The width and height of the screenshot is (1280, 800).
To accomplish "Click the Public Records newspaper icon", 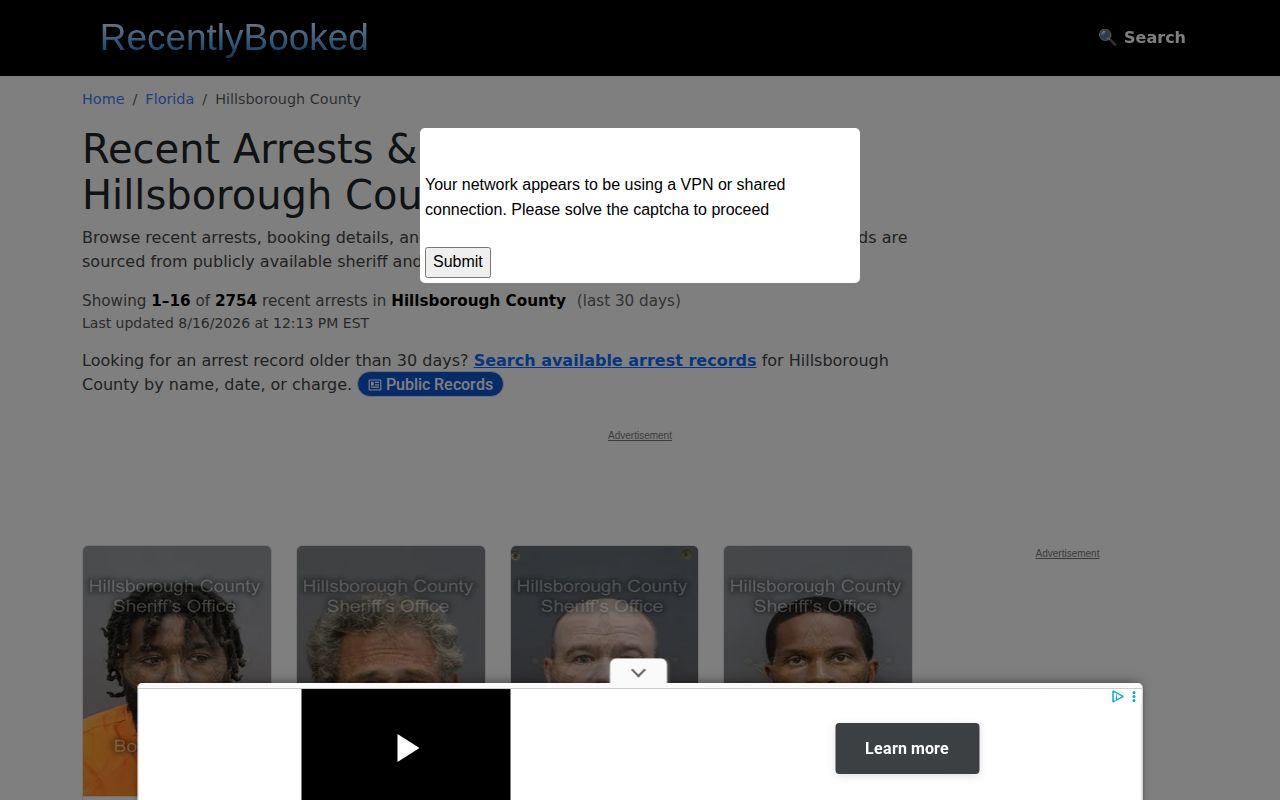I will tap(375, 384).
